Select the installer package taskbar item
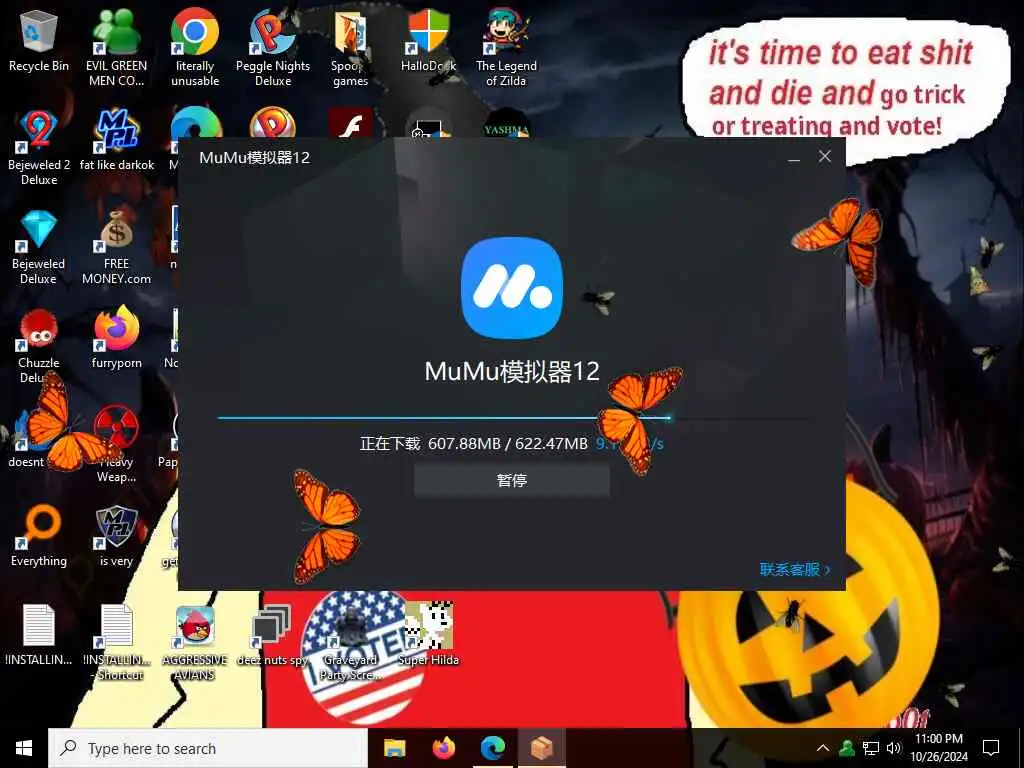This screenshot has width=1024, height=768. tap(542, 748)
